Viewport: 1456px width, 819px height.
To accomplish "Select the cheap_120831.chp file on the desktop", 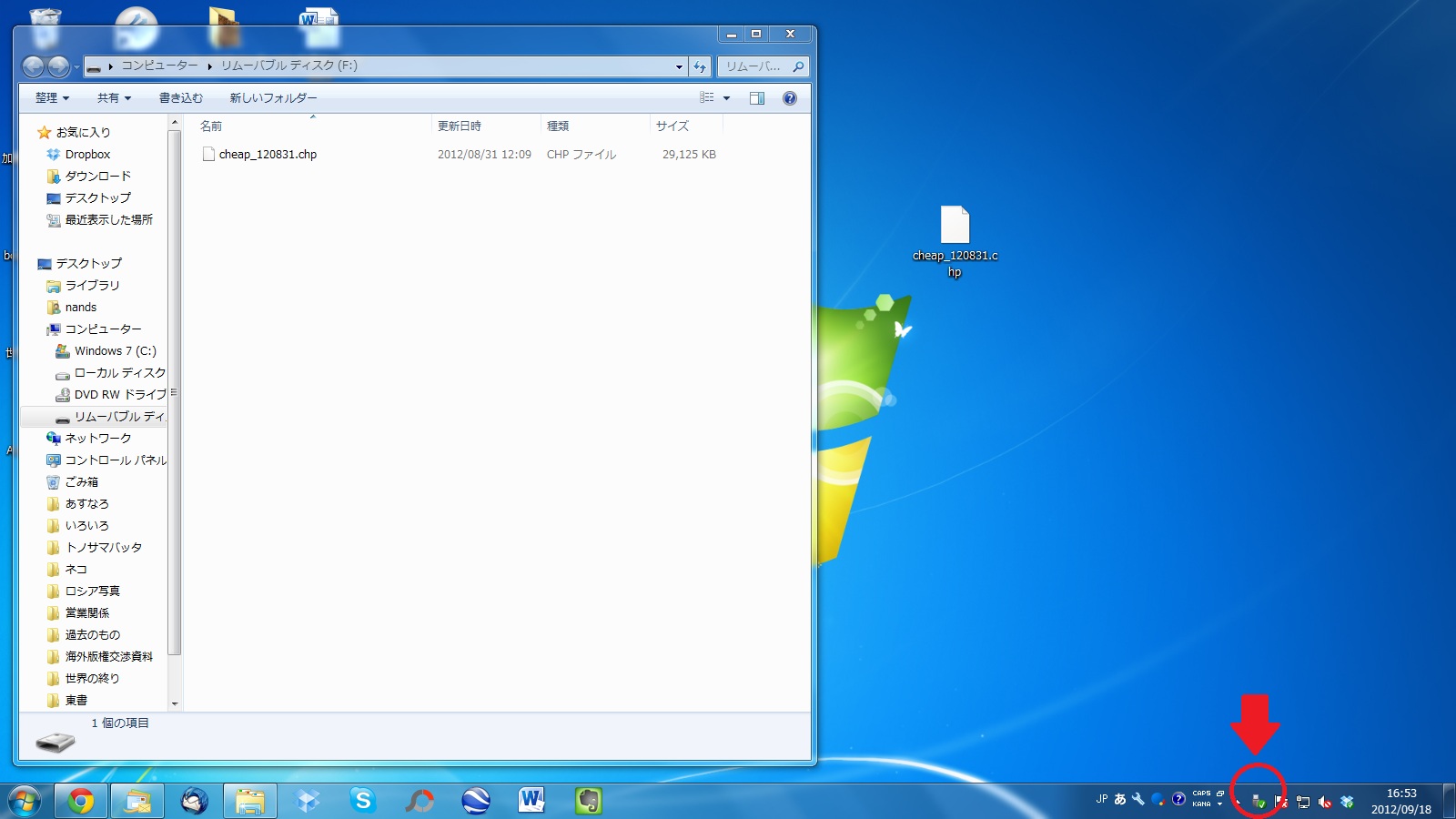I will tap(955, 242).
